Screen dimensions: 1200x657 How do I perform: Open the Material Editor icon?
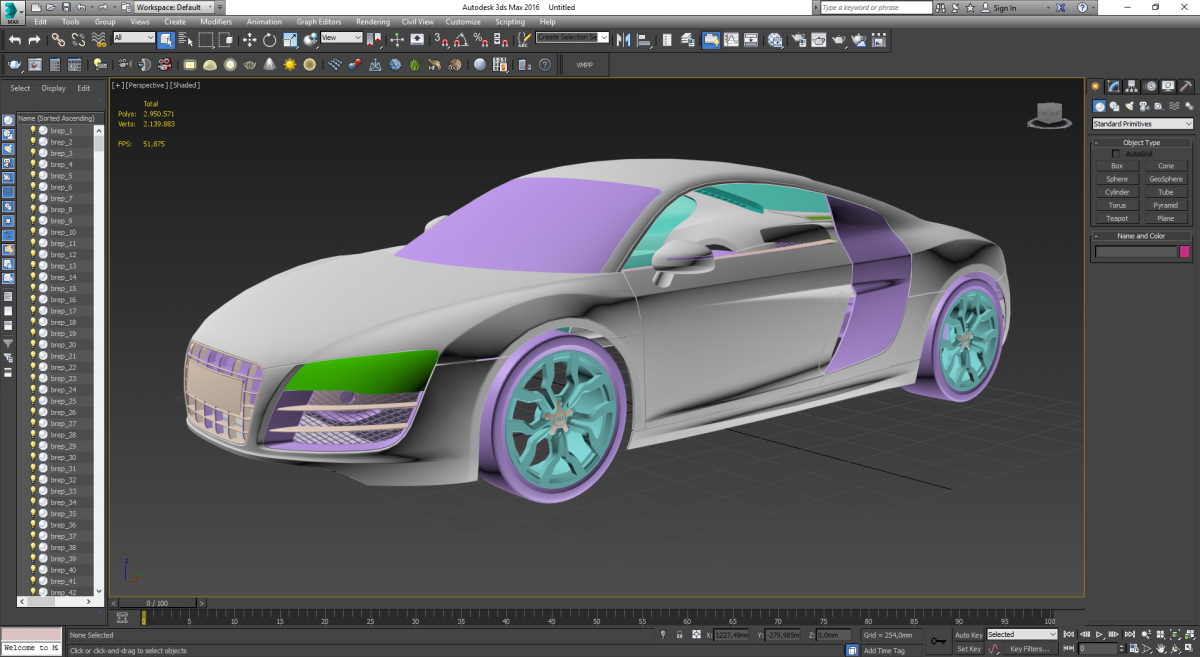775,40
